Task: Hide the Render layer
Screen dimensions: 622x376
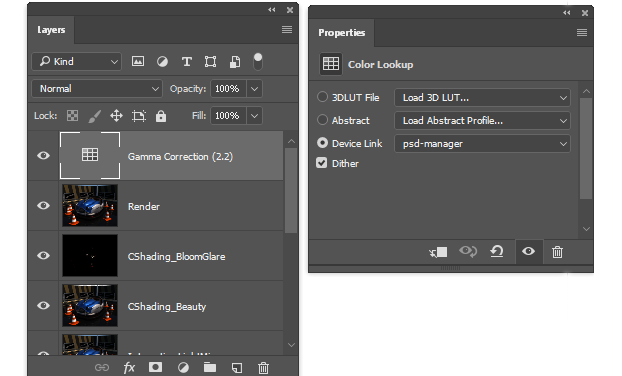Action: coord(43,205)
